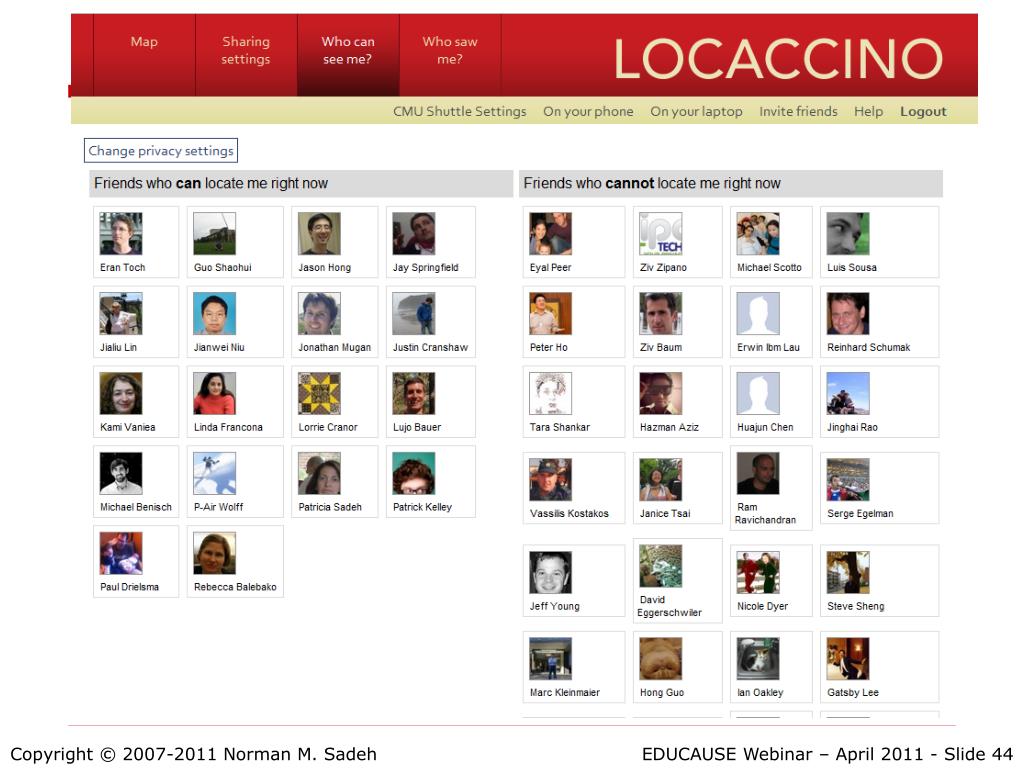
Task: Open CMU Shuttle Settings
Action: pyautogui.click(x=459, y=112)
